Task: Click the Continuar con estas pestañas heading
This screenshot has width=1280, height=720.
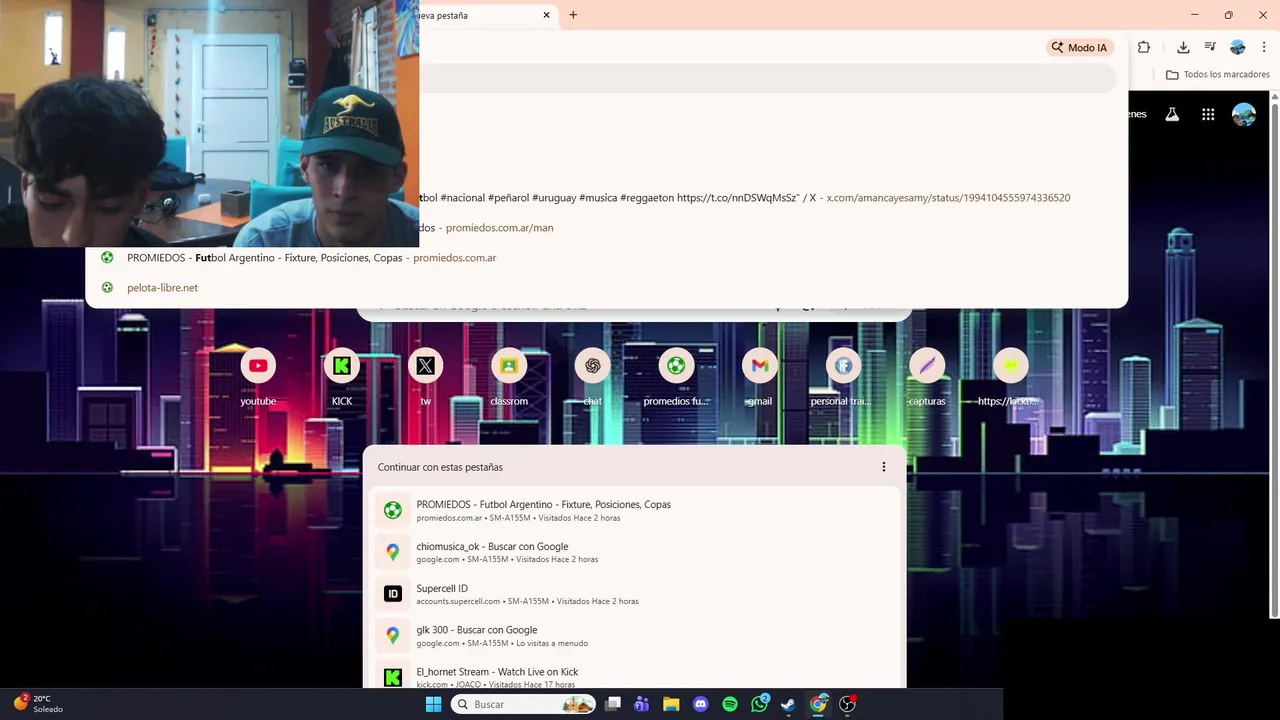Action: tap(440, 467)
